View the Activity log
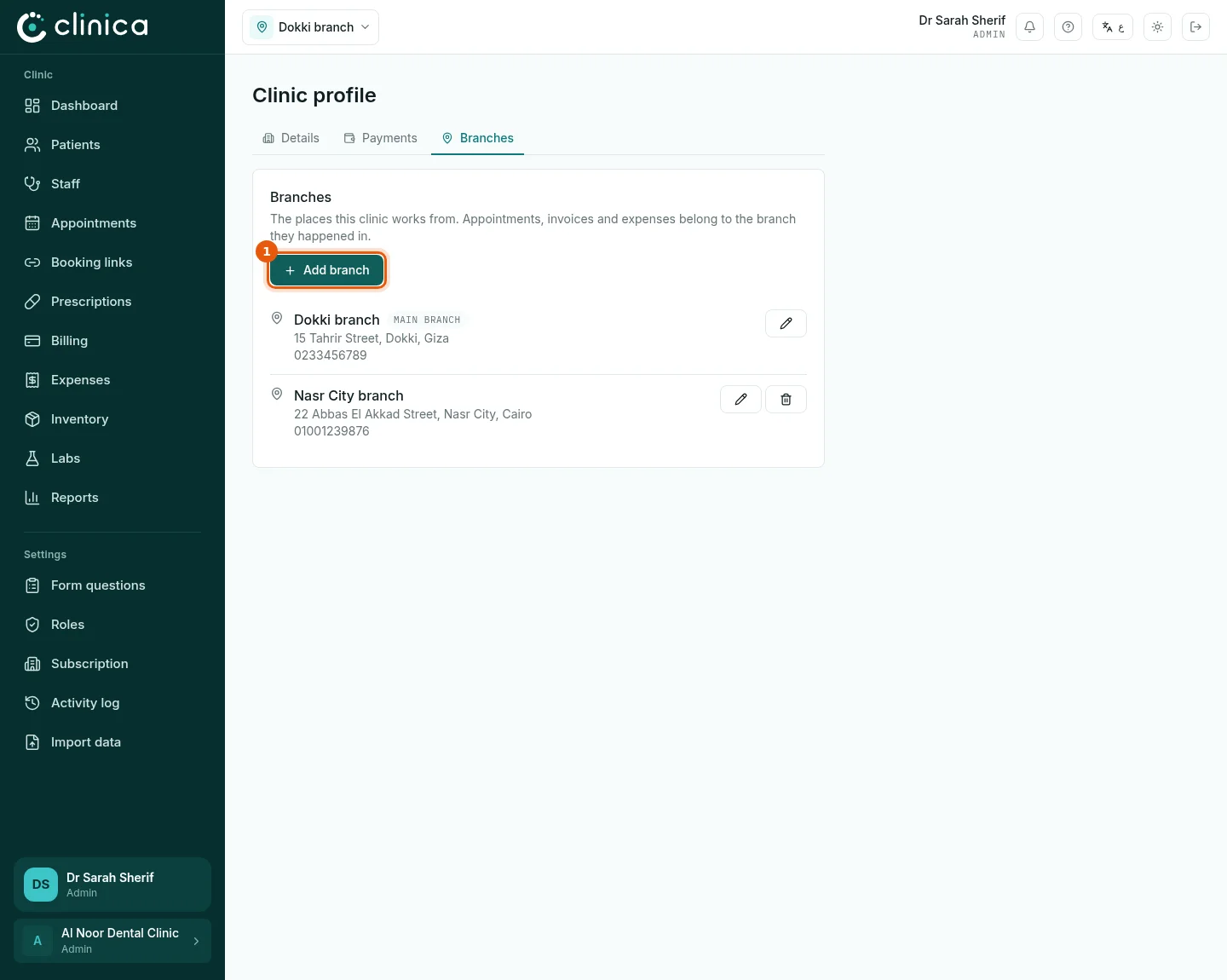The height and width of the screenshot is (980, 1227). pos(112,703)
